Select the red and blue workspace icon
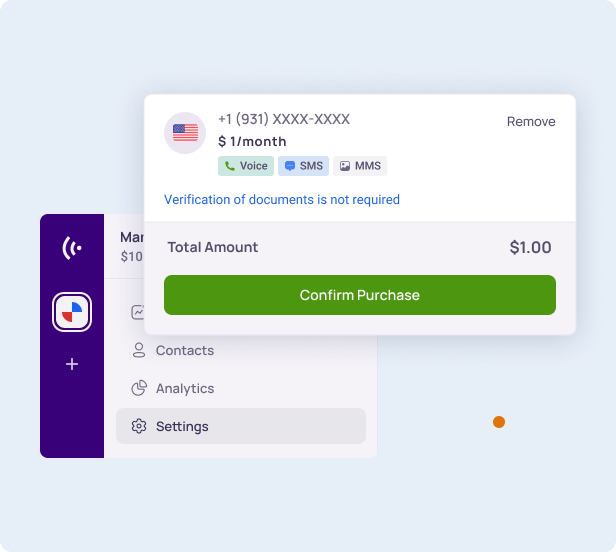 tap(72, 312)
